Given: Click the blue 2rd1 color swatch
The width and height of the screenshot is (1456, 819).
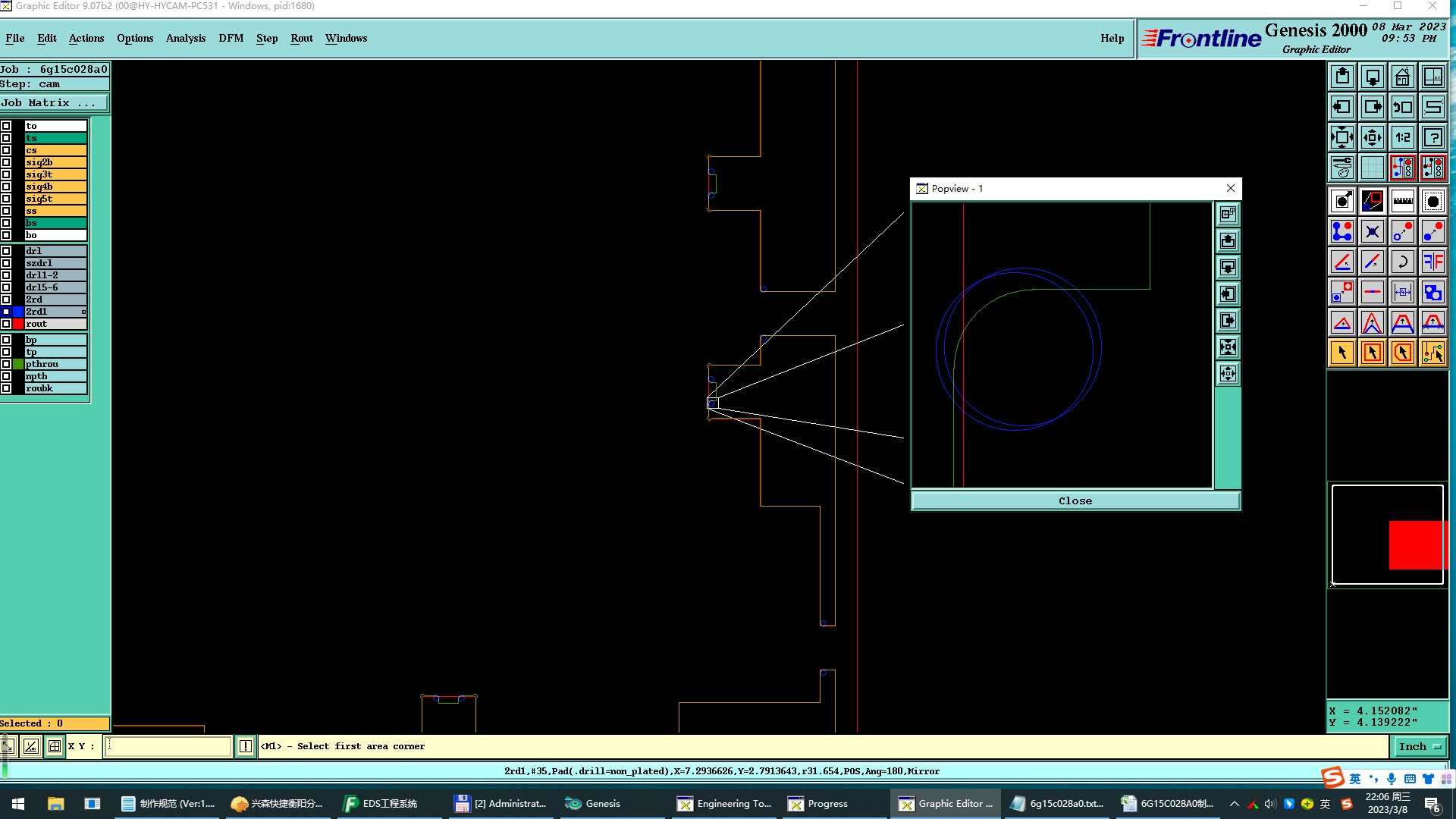Looking at the screenshot, I should (18, 312).
